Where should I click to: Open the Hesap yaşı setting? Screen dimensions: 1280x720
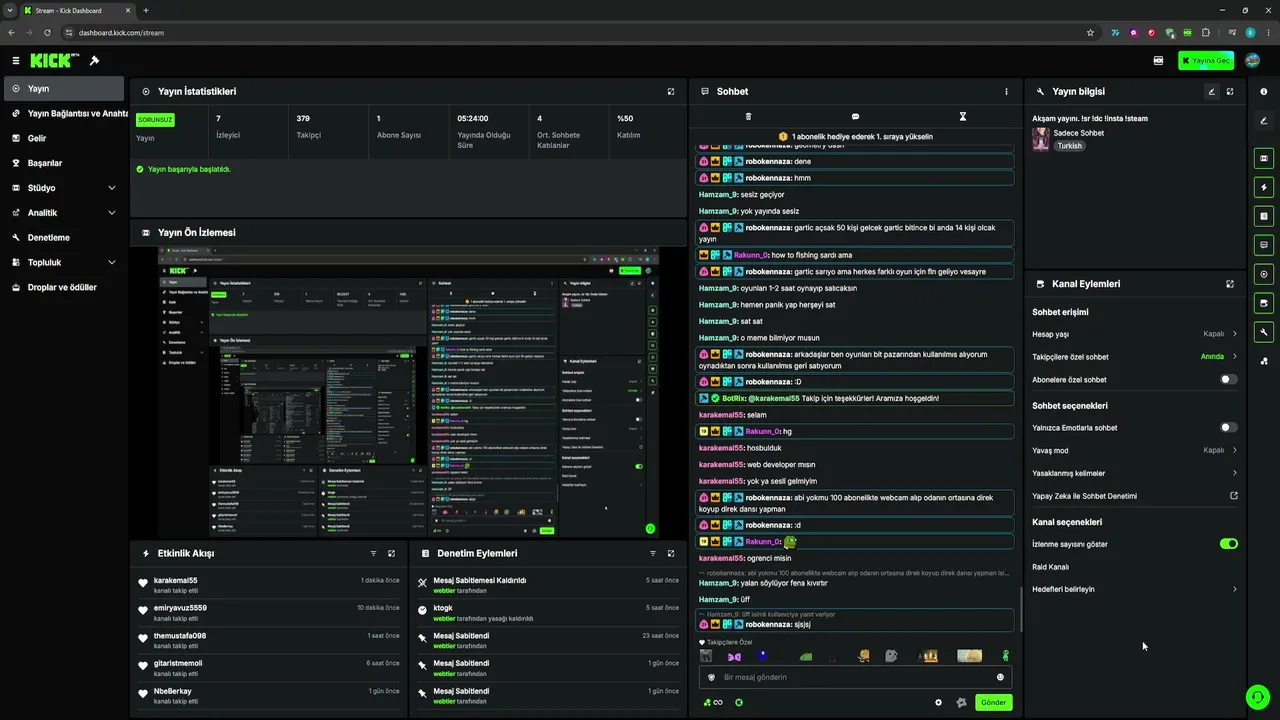pos(1135,334)
